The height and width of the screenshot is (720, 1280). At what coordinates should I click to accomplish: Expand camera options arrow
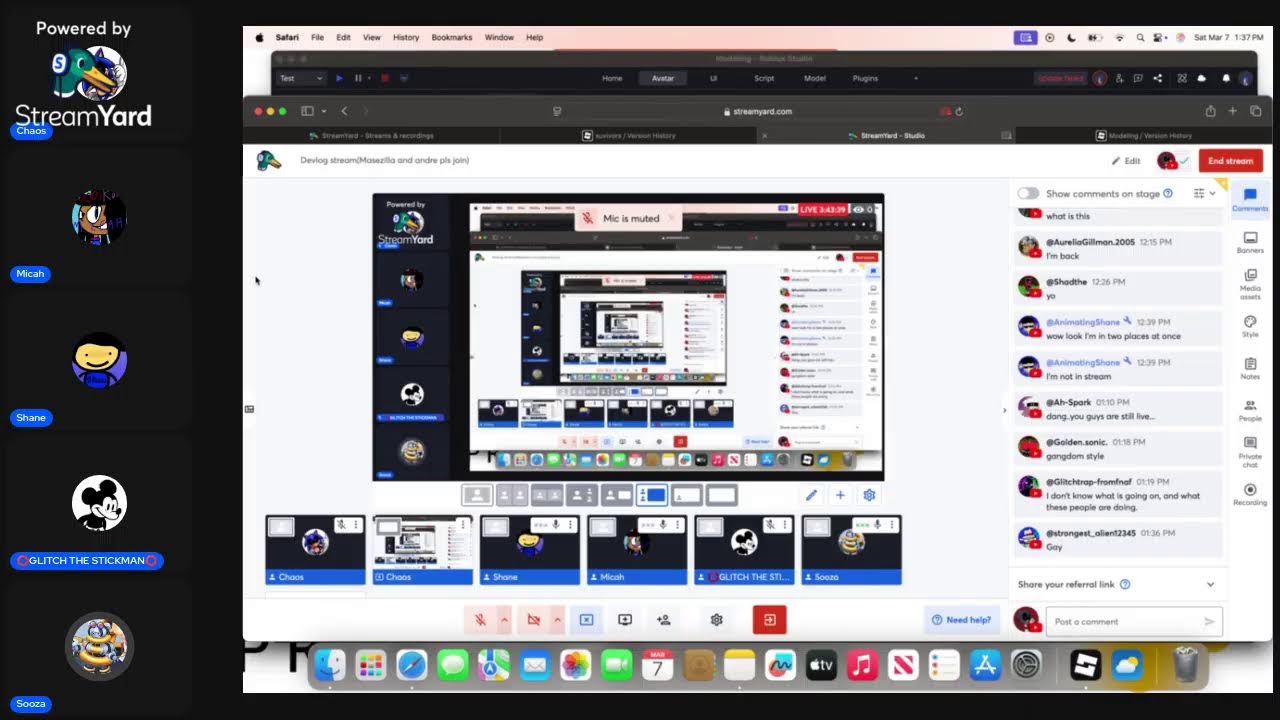point(557,620)
